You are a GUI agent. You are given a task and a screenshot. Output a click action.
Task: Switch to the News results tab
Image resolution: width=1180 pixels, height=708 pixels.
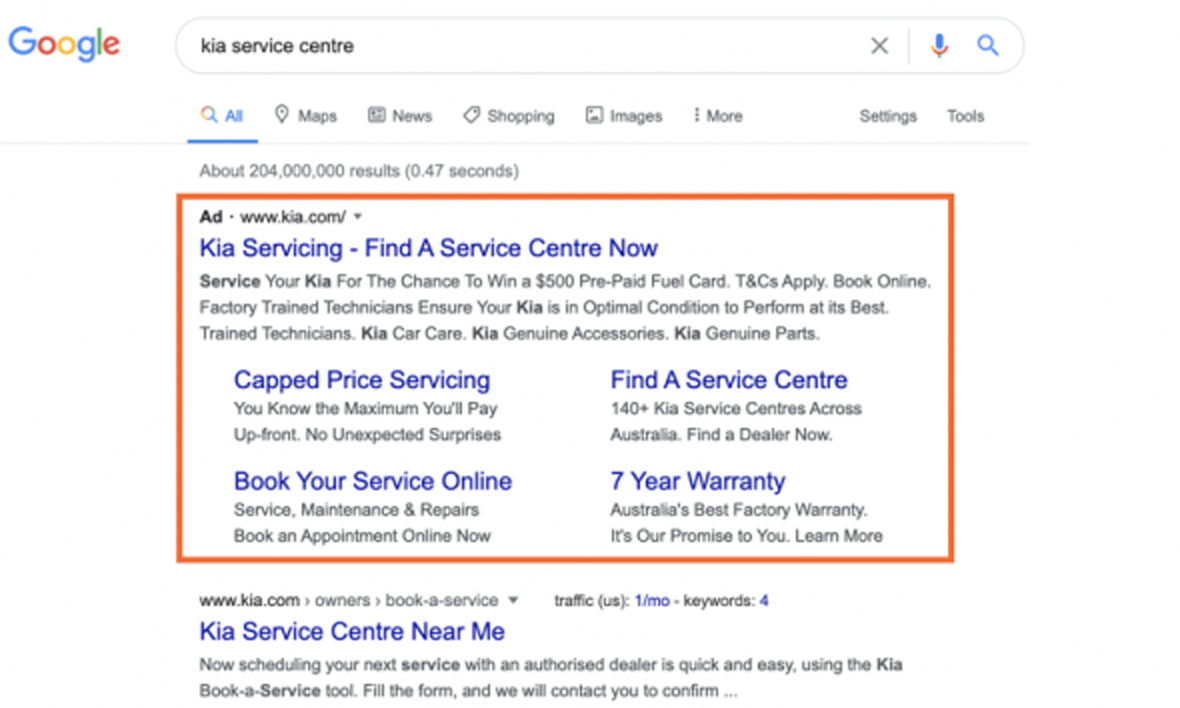400,115
